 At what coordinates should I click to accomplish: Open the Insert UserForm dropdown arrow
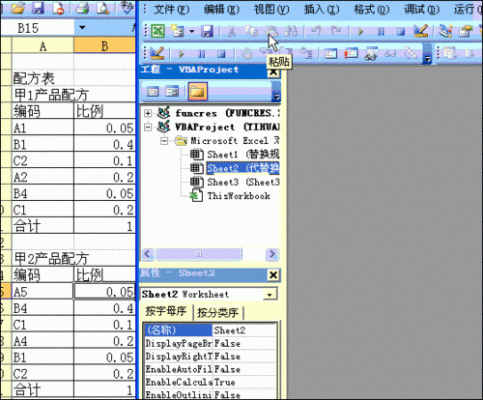192,32
